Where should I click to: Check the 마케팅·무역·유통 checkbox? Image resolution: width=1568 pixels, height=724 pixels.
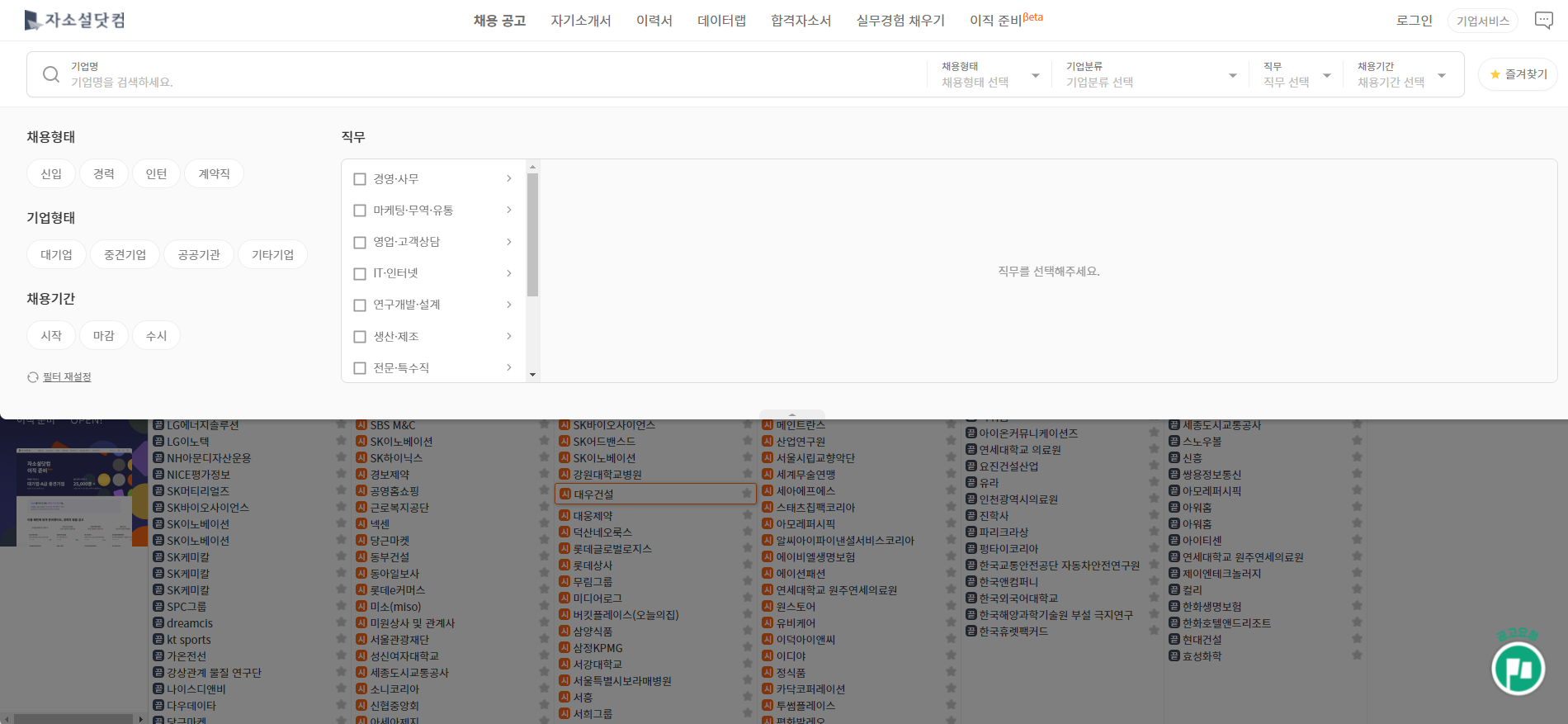360,211
